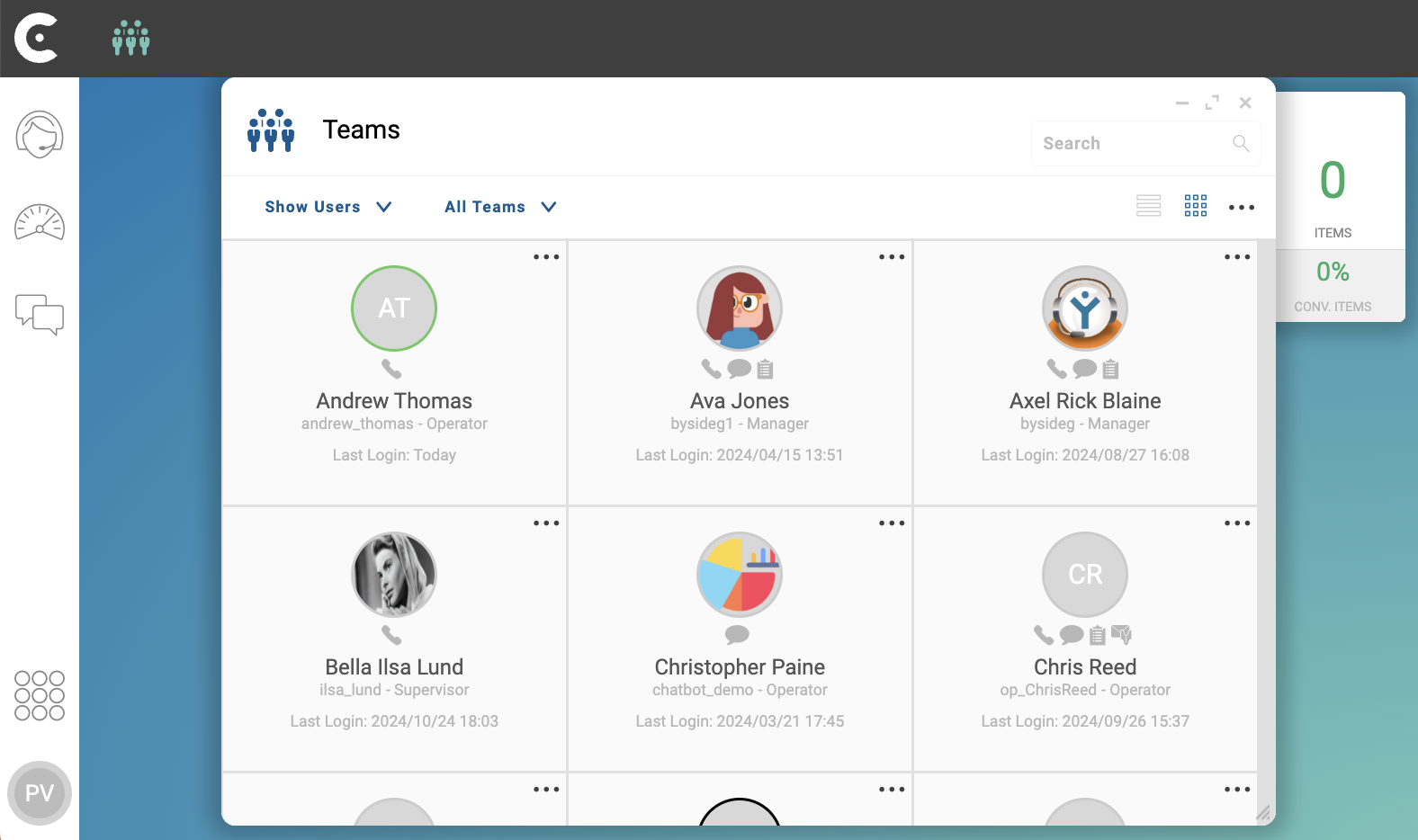Open Ava Jones name link
Image resolution: width=1418 pixels, height=840 pixels.
point(740,401)
